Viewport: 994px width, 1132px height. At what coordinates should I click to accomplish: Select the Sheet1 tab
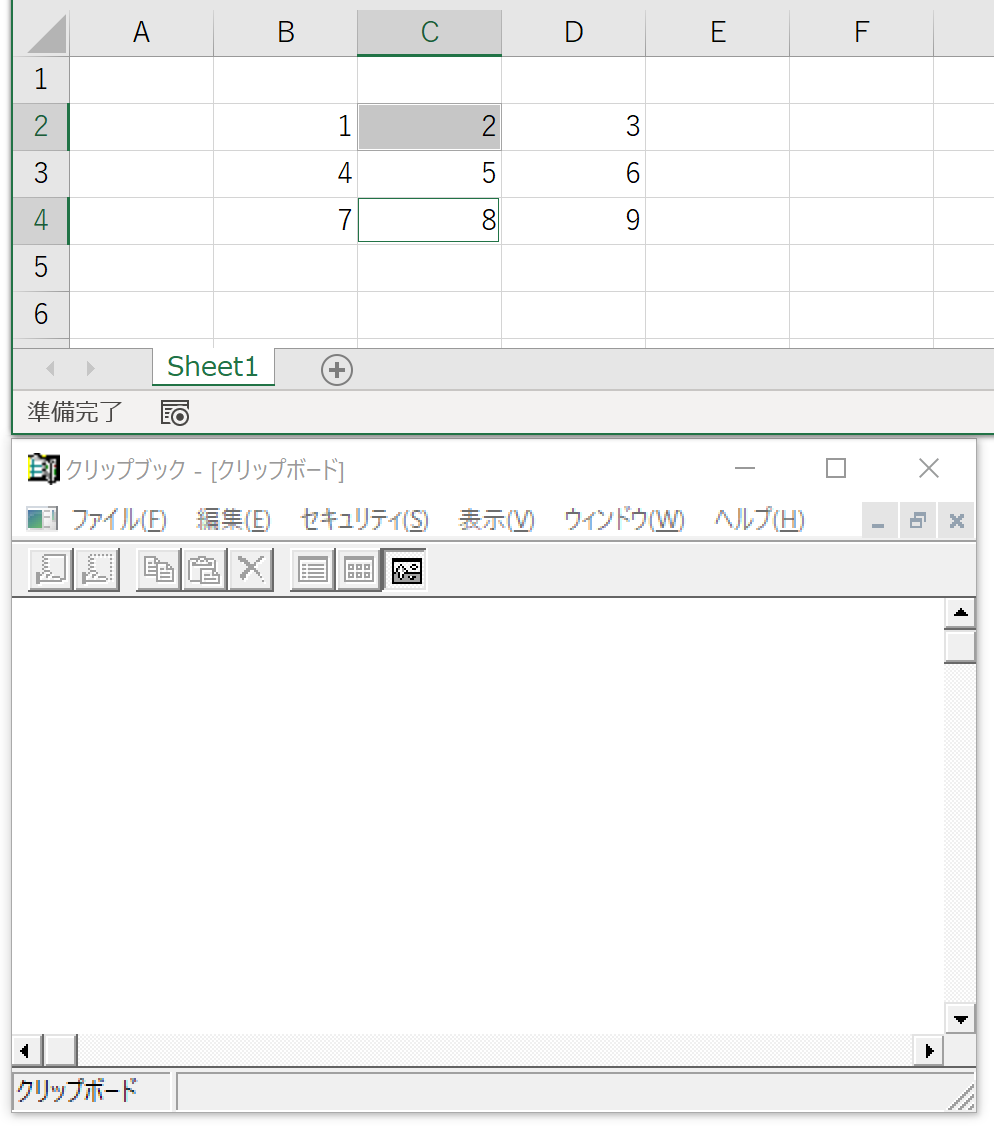[x=213, y=367]
